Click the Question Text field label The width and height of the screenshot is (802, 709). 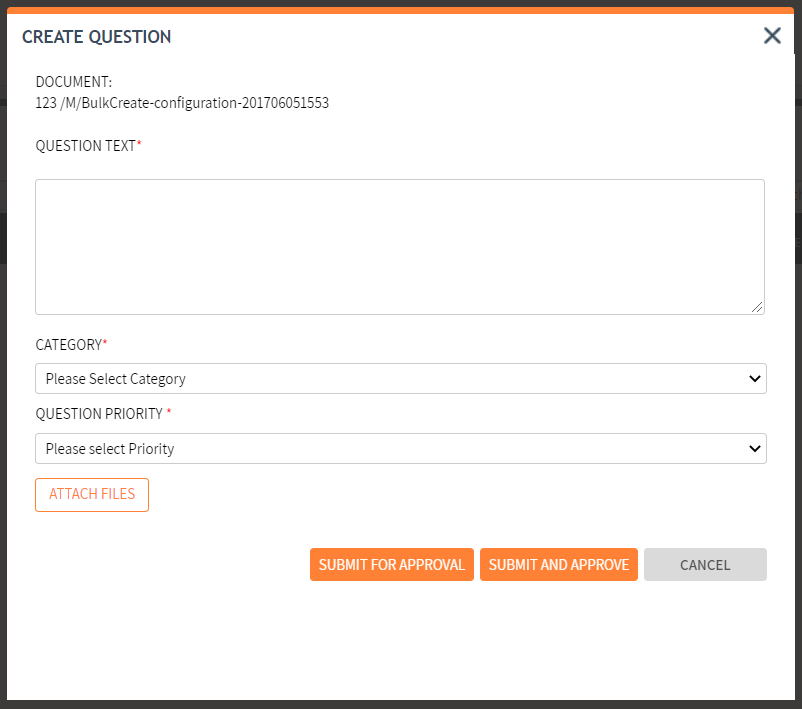pos(85,146)
